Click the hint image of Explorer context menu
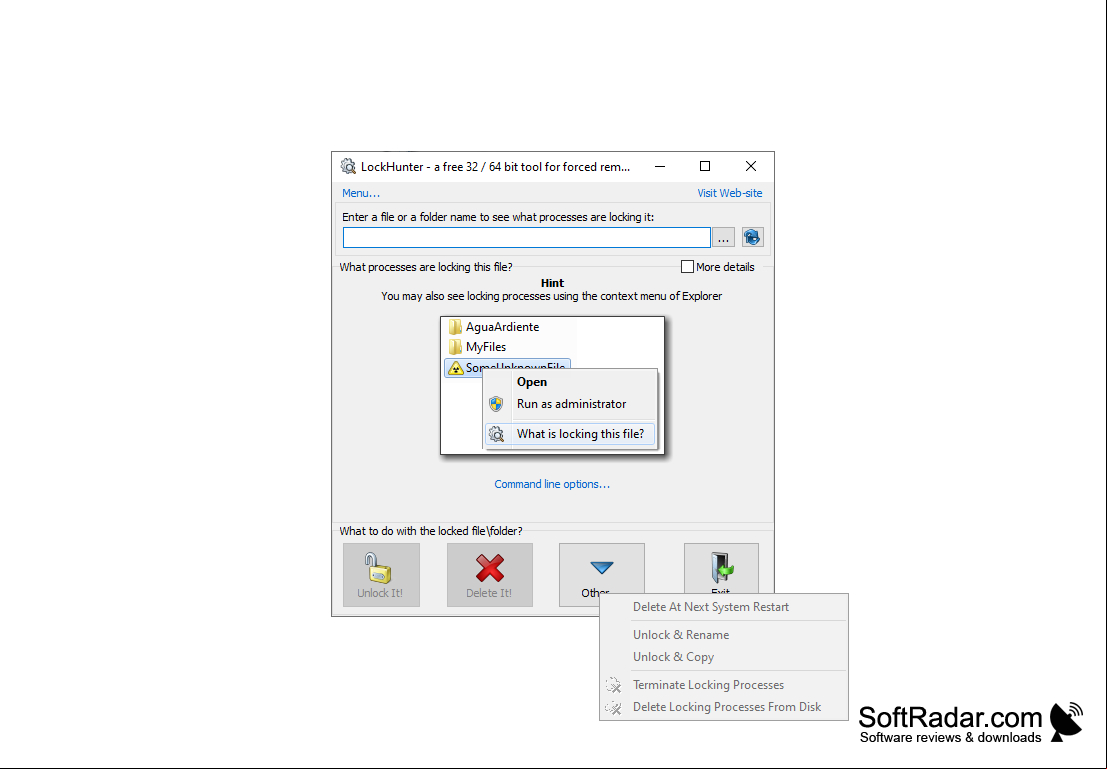1107x769 pixels. point(552,385)
